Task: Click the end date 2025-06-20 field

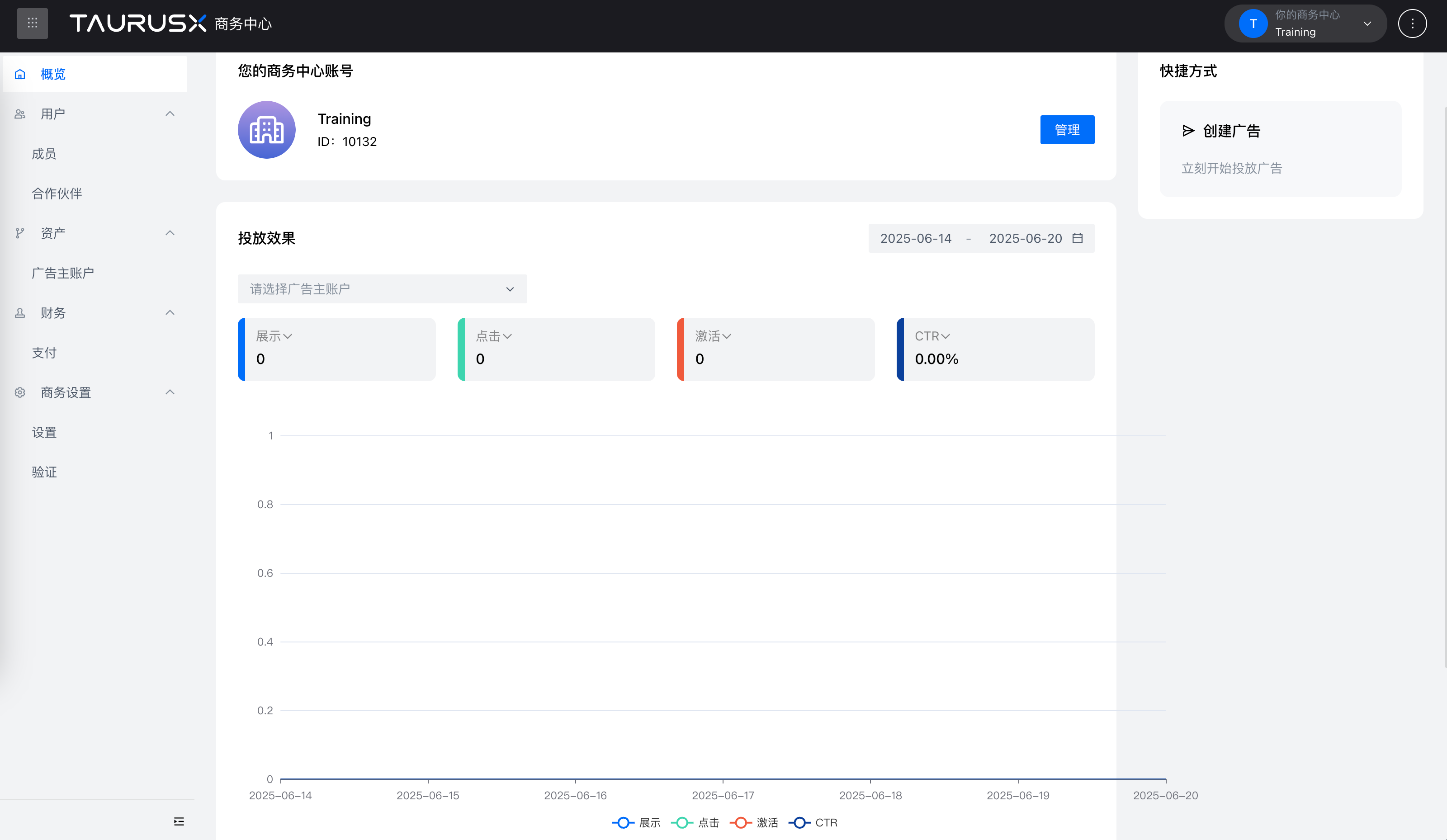Action: (1026, 238)
